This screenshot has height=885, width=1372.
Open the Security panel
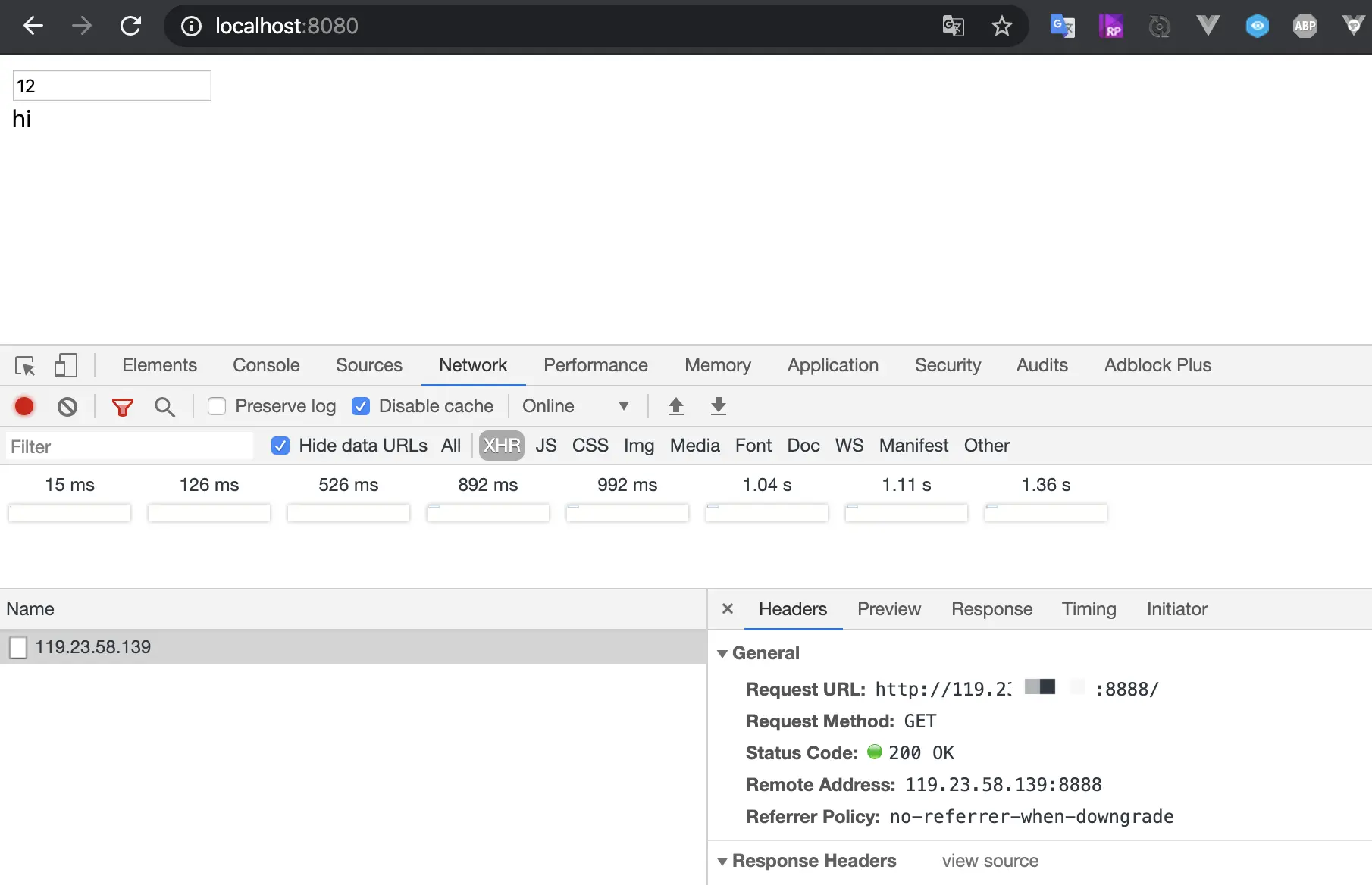[x=948, y=365]
